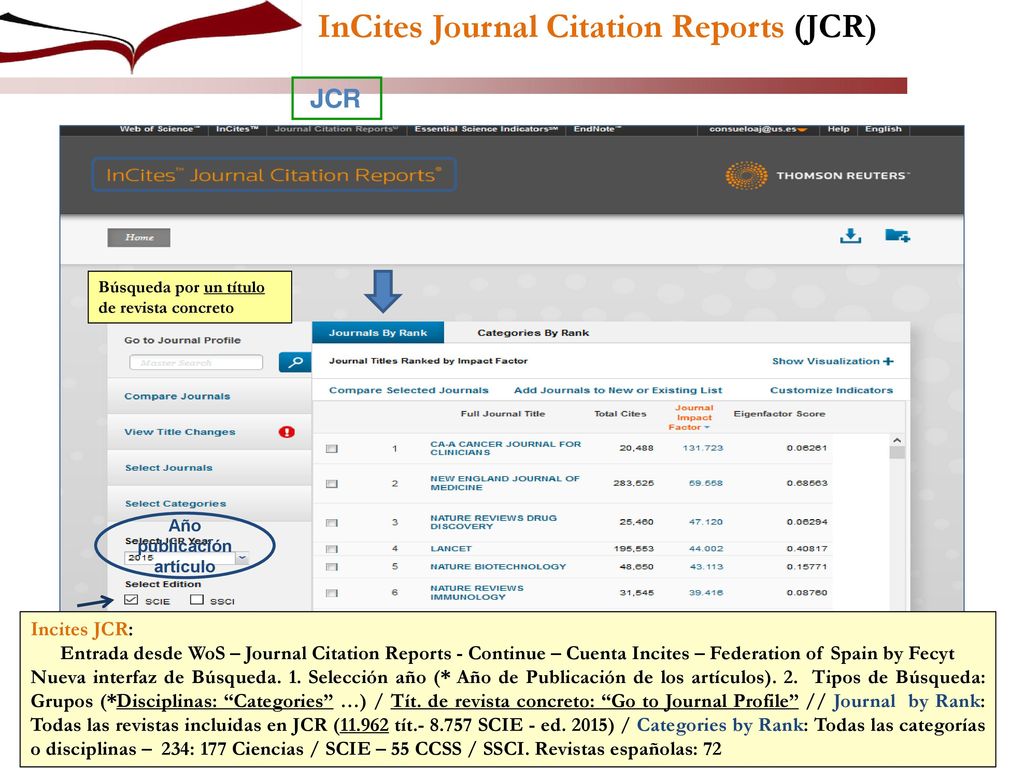The width and height of the screenshot is (1024, 768).
Task: Open LANCET journal link
Action: click(x=451, y=549)
